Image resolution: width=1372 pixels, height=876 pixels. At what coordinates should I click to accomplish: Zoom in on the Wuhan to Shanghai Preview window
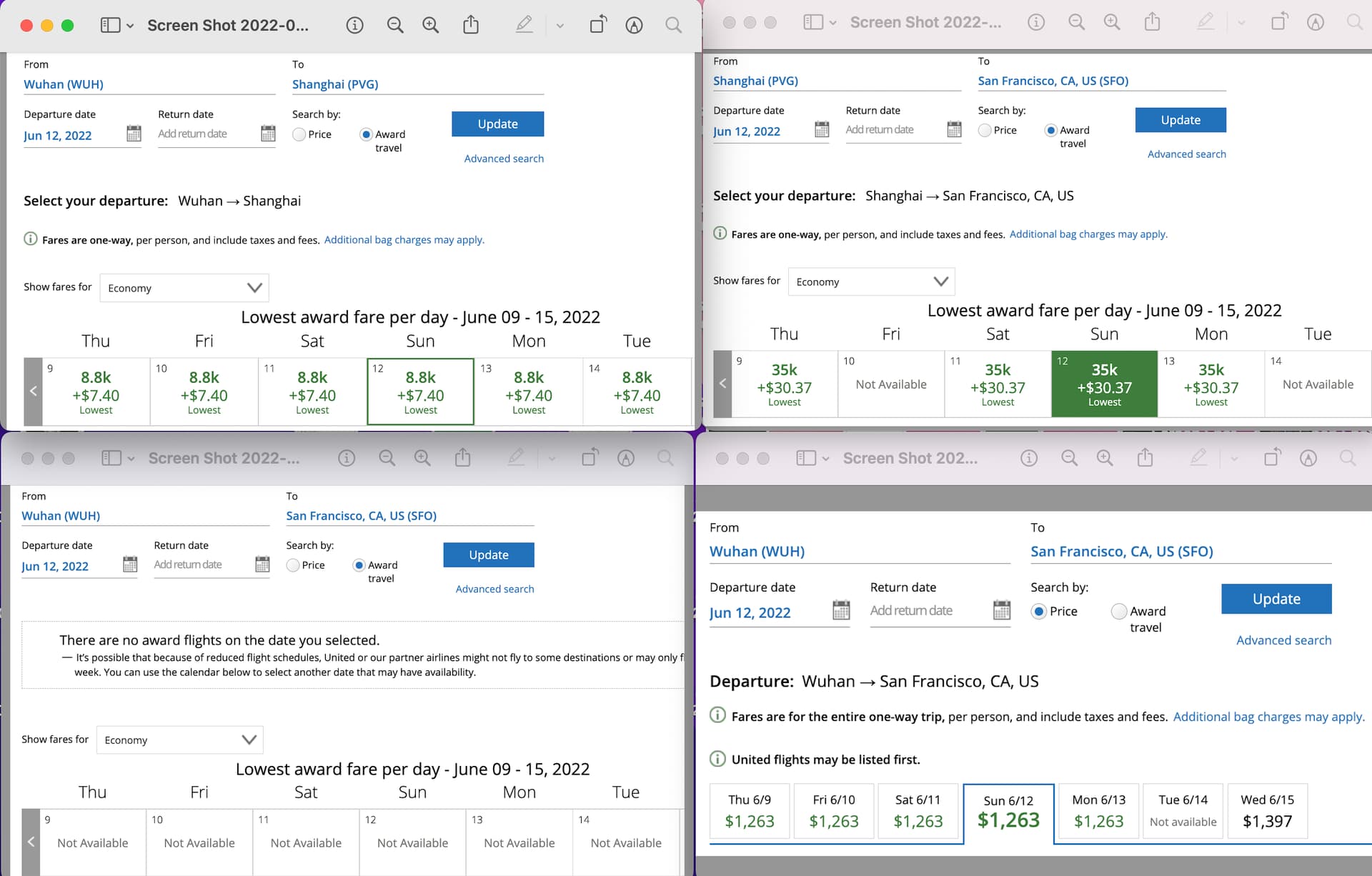coord(430,26)
